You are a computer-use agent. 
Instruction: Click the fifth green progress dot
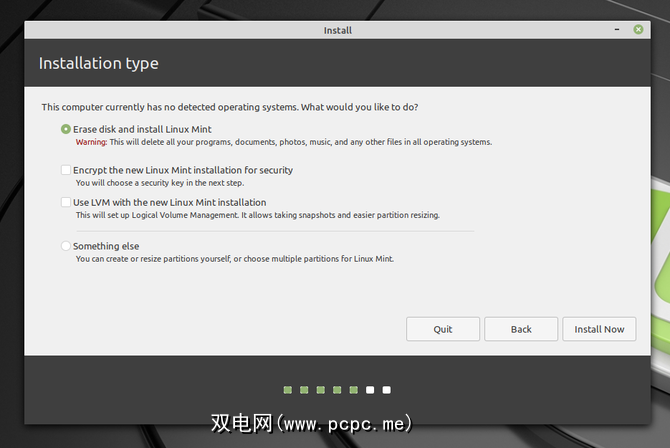click(x=354, y=389)
